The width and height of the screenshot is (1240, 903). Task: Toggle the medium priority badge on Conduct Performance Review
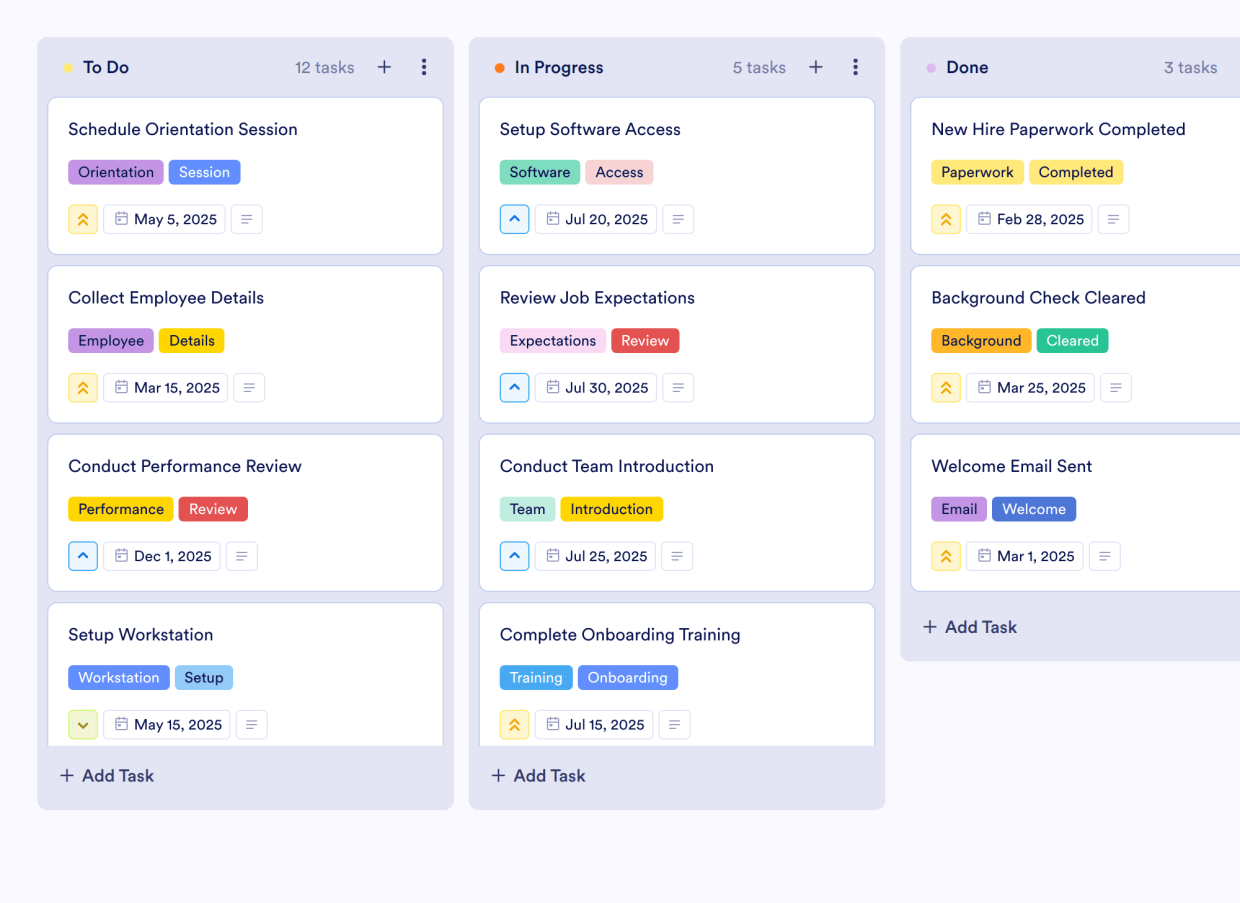83,556
